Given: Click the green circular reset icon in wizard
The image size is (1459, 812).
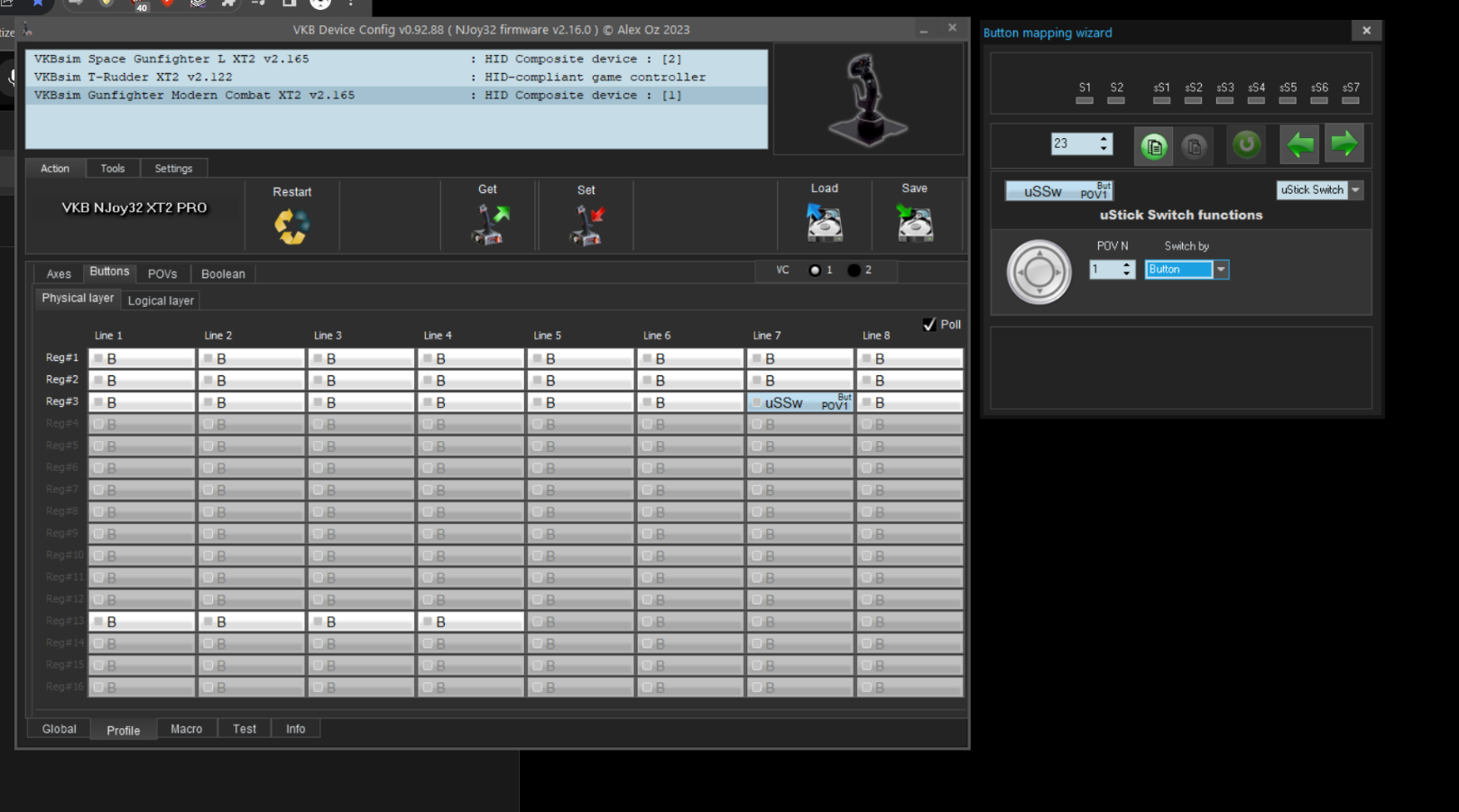Looking at the screenshot, I should coord(1246,144).
